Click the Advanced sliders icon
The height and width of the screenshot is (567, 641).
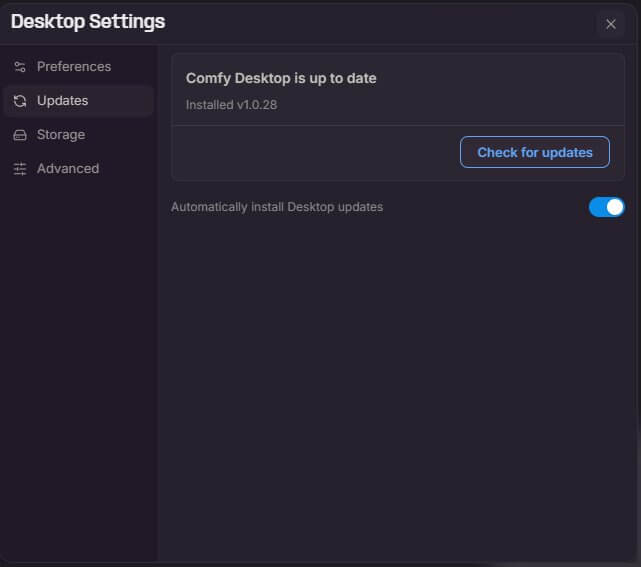pos(20,169)
